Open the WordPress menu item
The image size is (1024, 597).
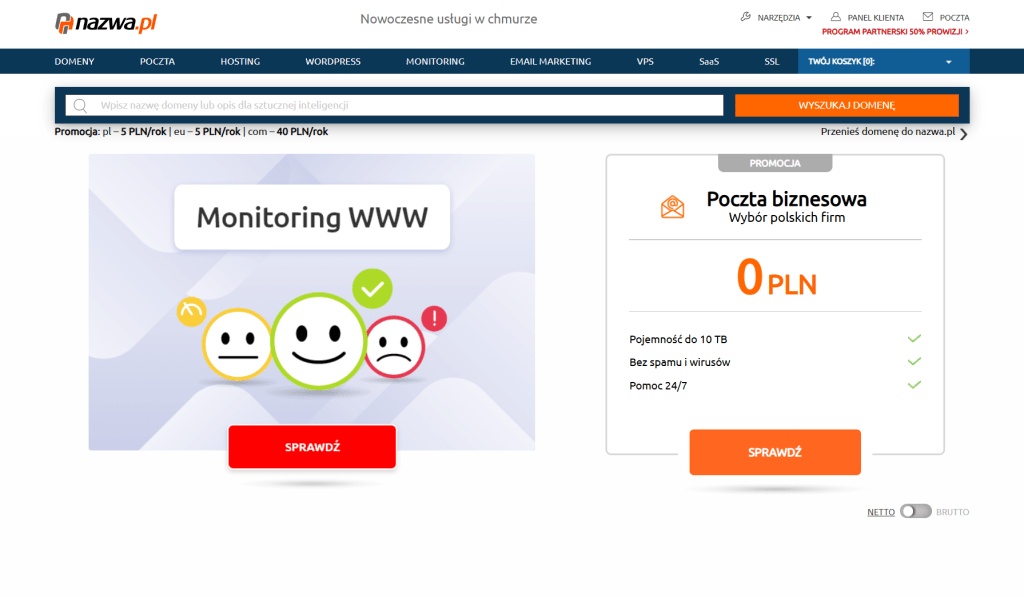pyautogui.click(x=333, y=62)
